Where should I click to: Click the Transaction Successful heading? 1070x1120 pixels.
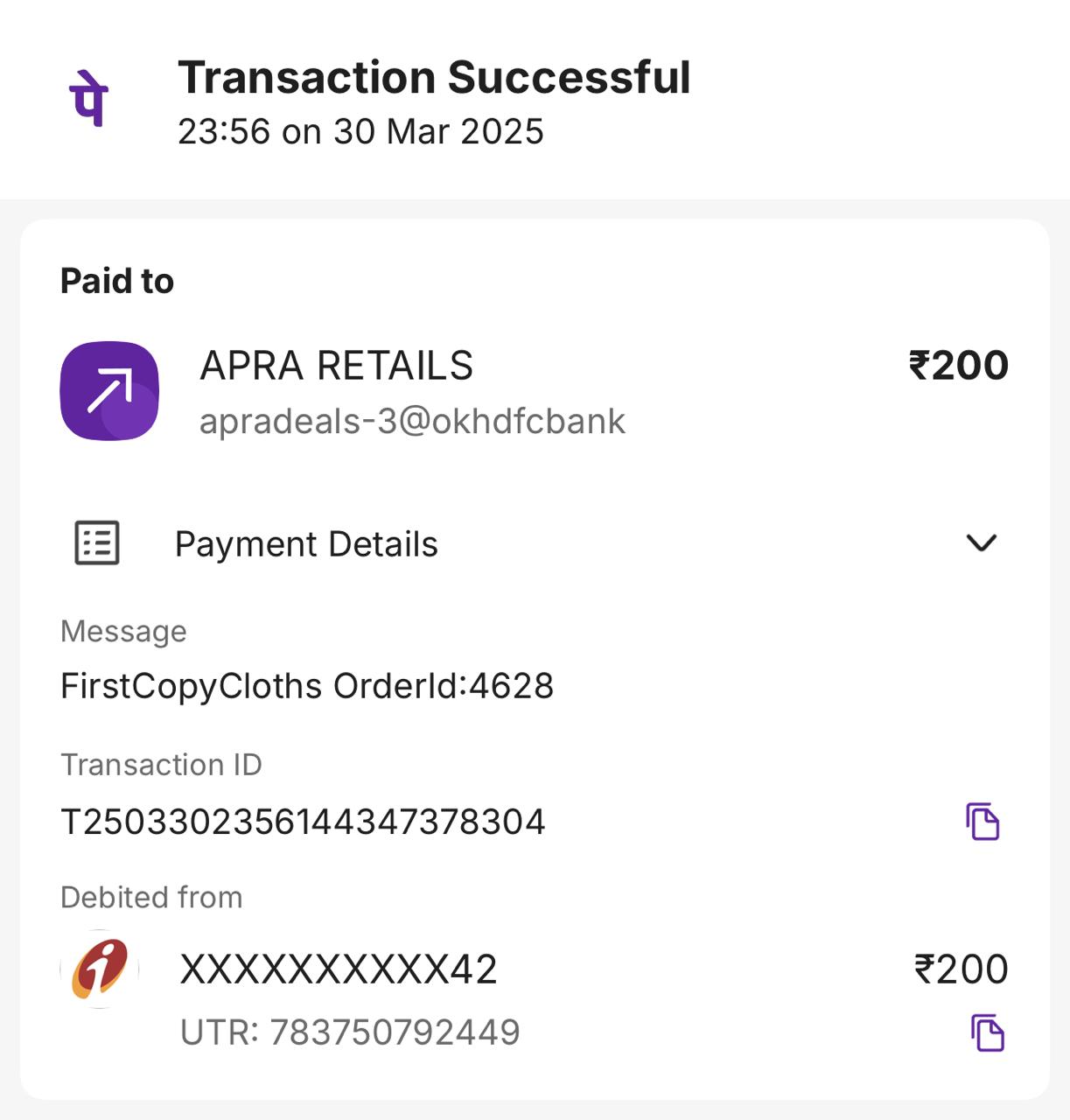click(434, 77)
